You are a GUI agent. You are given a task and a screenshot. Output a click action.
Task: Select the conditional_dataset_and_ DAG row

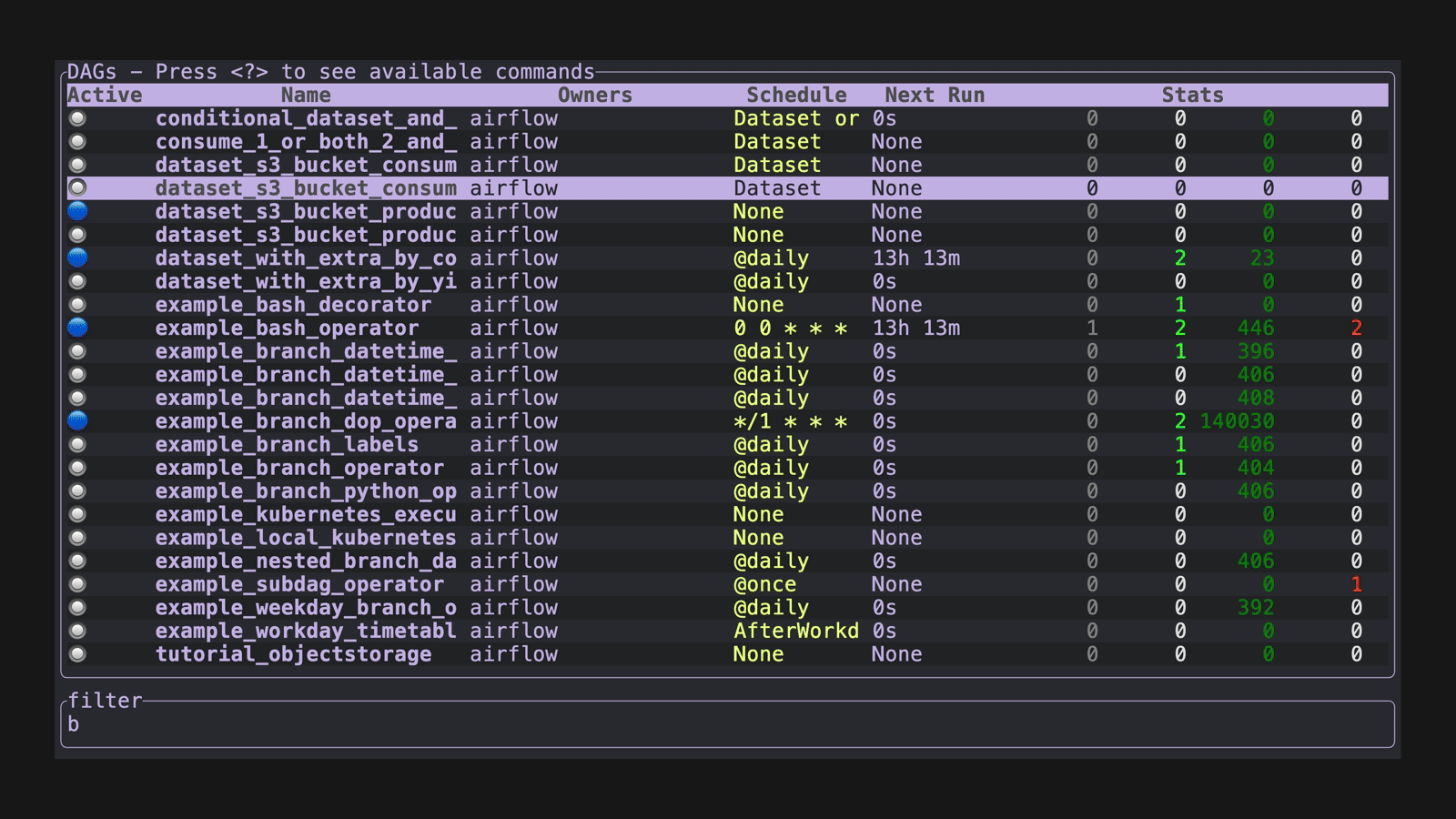pyautogui.click(x=305, y=117)
